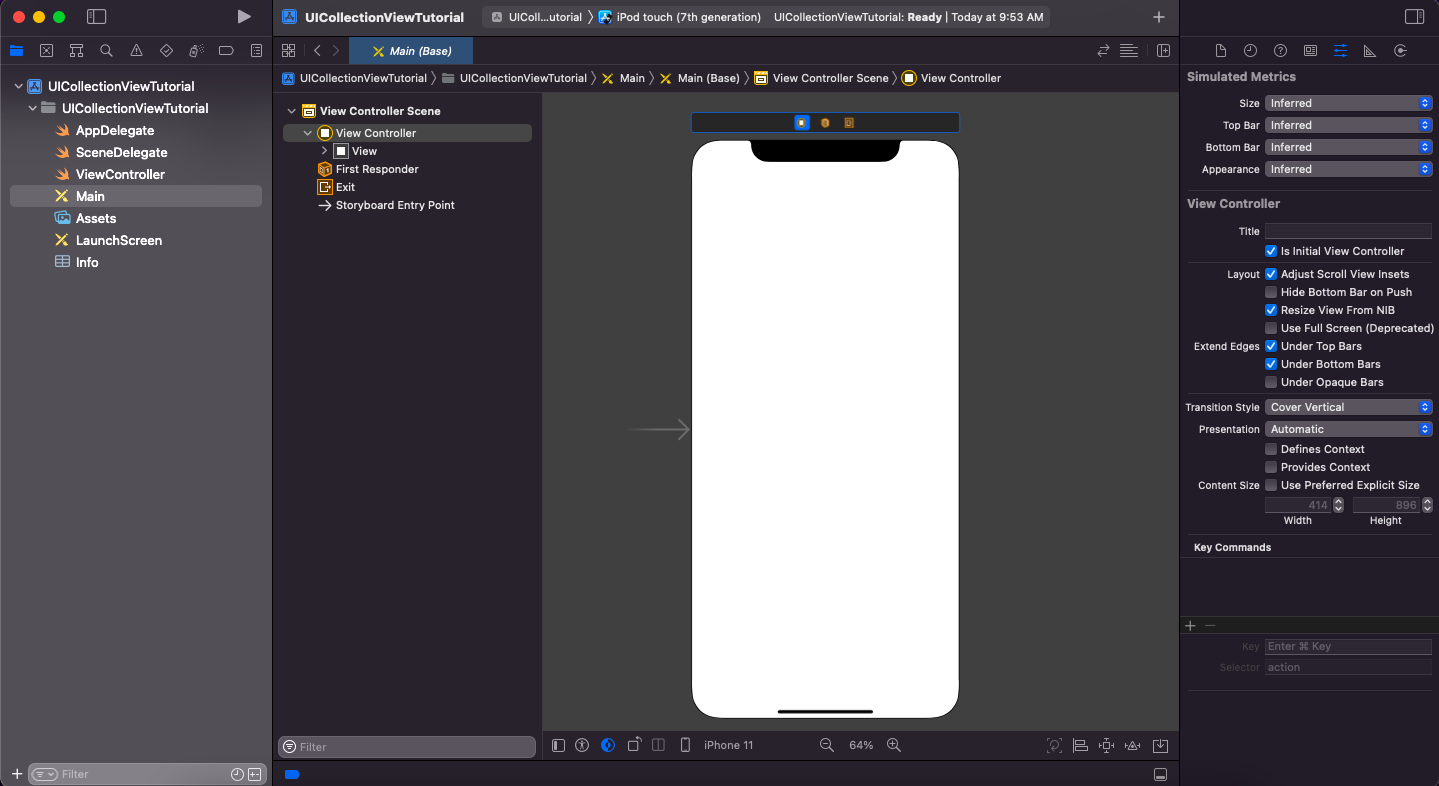Add editor on right icon
1439x786 pixels.
coord(1163,51)
